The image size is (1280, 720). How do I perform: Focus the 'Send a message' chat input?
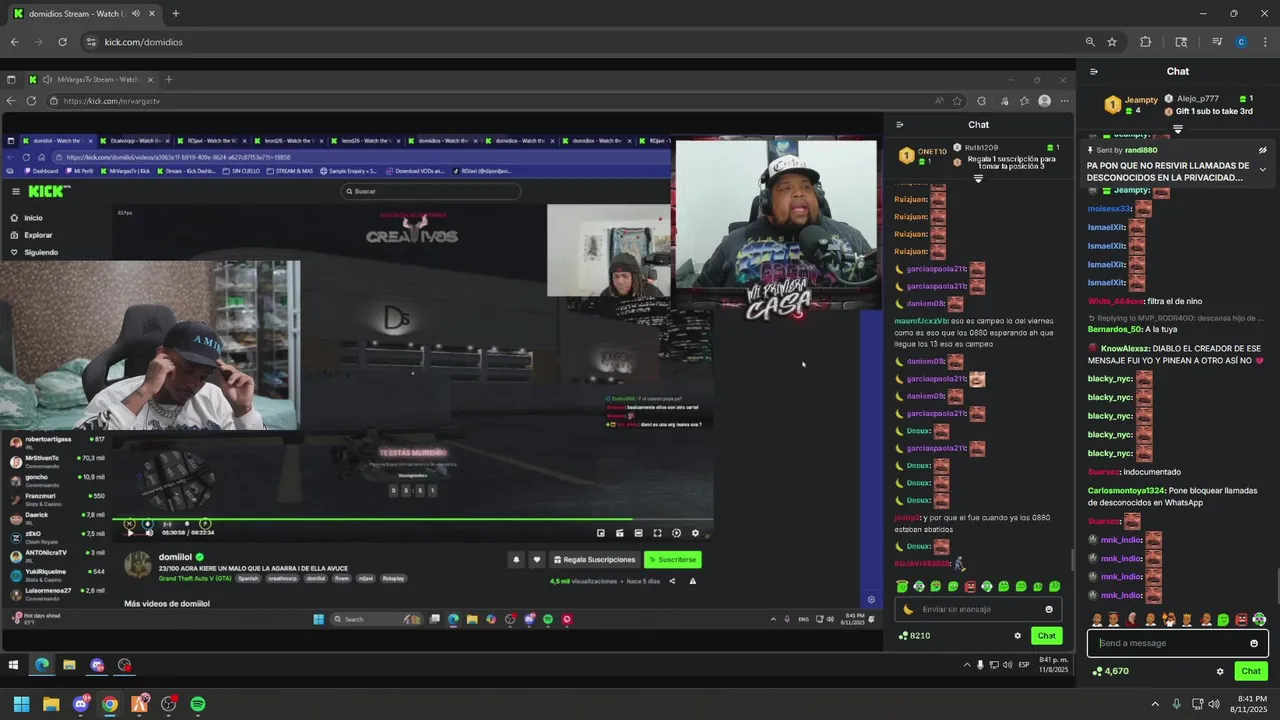click(1177, 643)
